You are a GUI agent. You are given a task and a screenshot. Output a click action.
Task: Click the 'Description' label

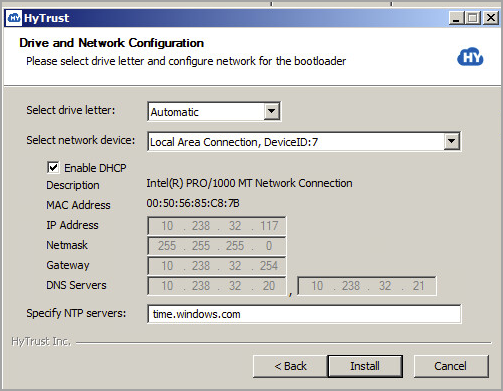(73, 185)
